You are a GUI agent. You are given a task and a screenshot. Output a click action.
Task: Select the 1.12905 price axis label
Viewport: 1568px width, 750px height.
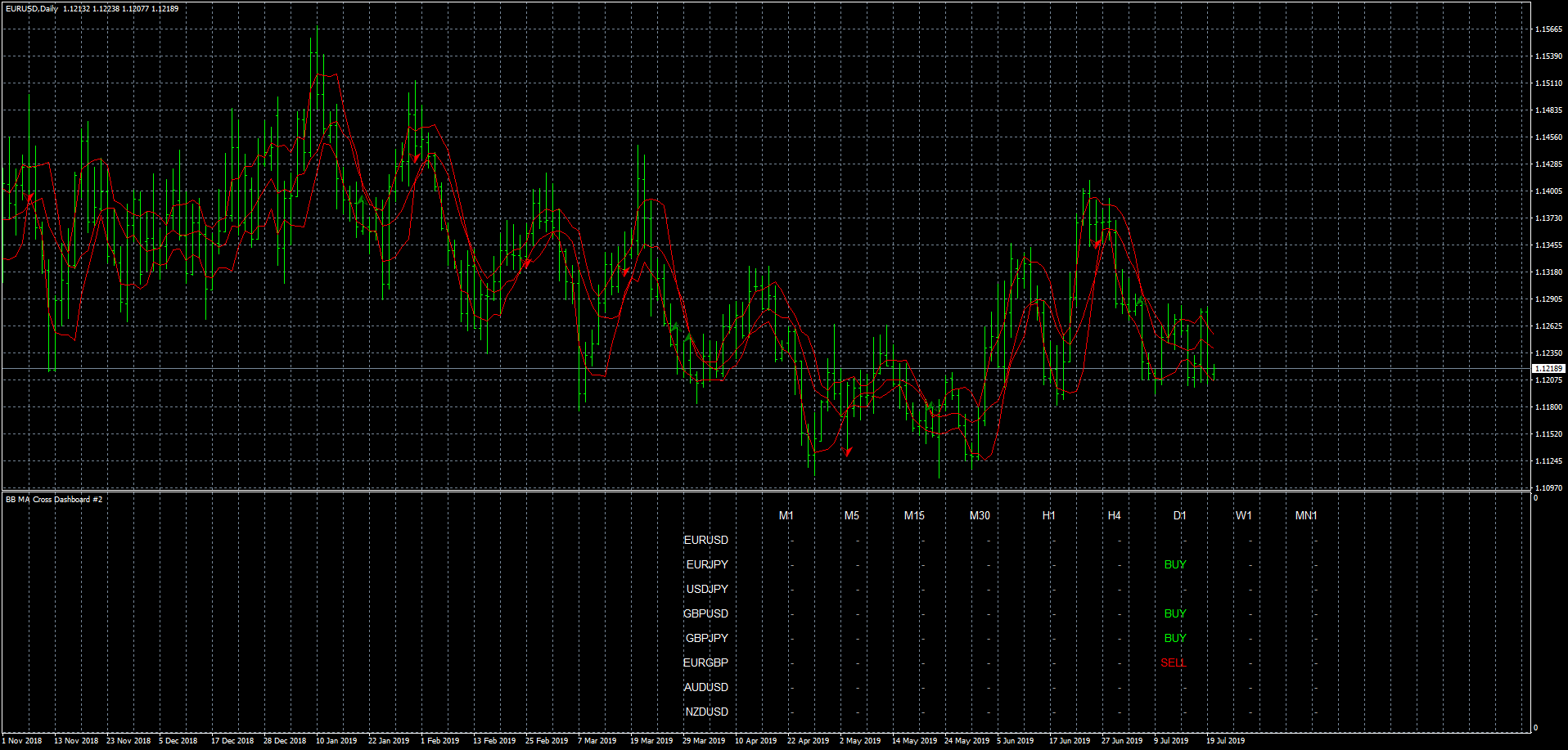click(x=1548, y=299)
